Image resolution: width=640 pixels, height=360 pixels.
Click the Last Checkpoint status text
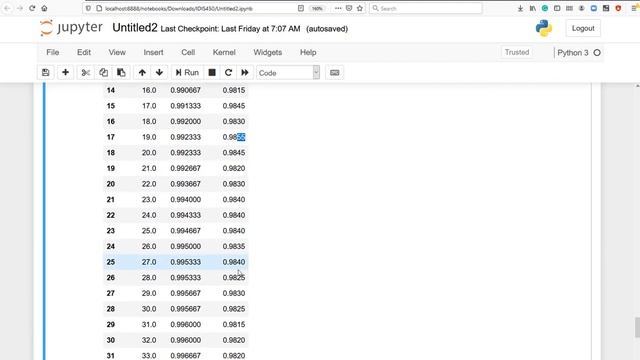(x=230, y=29)
